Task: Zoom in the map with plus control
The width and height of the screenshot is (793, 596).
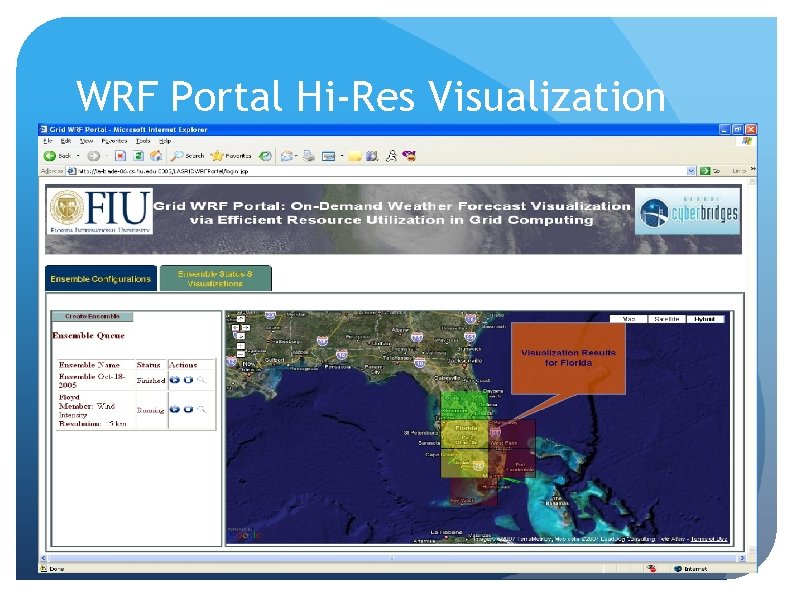Action: pyautogui.click(x=241, y=346)
